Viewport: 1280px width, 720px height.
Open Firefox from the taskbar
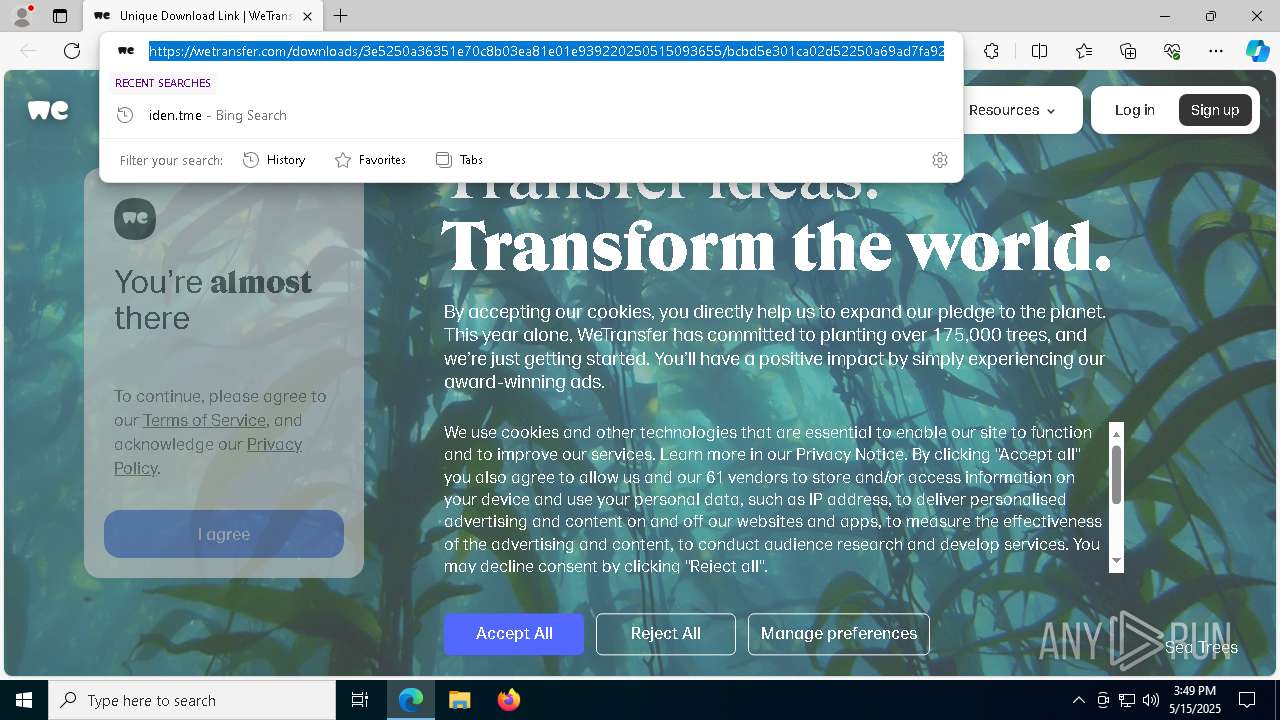(x=508, y=700)
